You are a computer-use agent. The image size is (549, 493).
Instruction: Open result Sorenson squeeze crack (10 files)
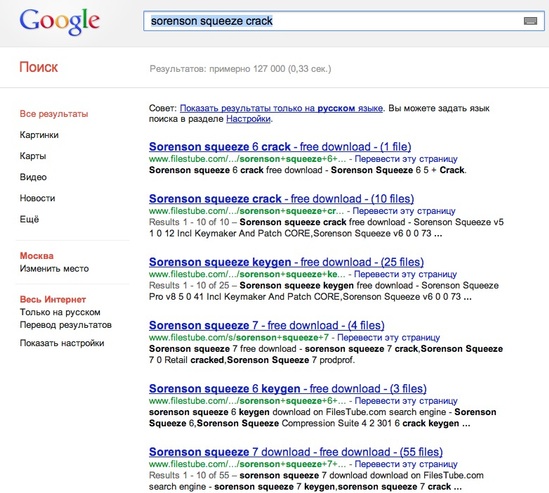point(282,199)
